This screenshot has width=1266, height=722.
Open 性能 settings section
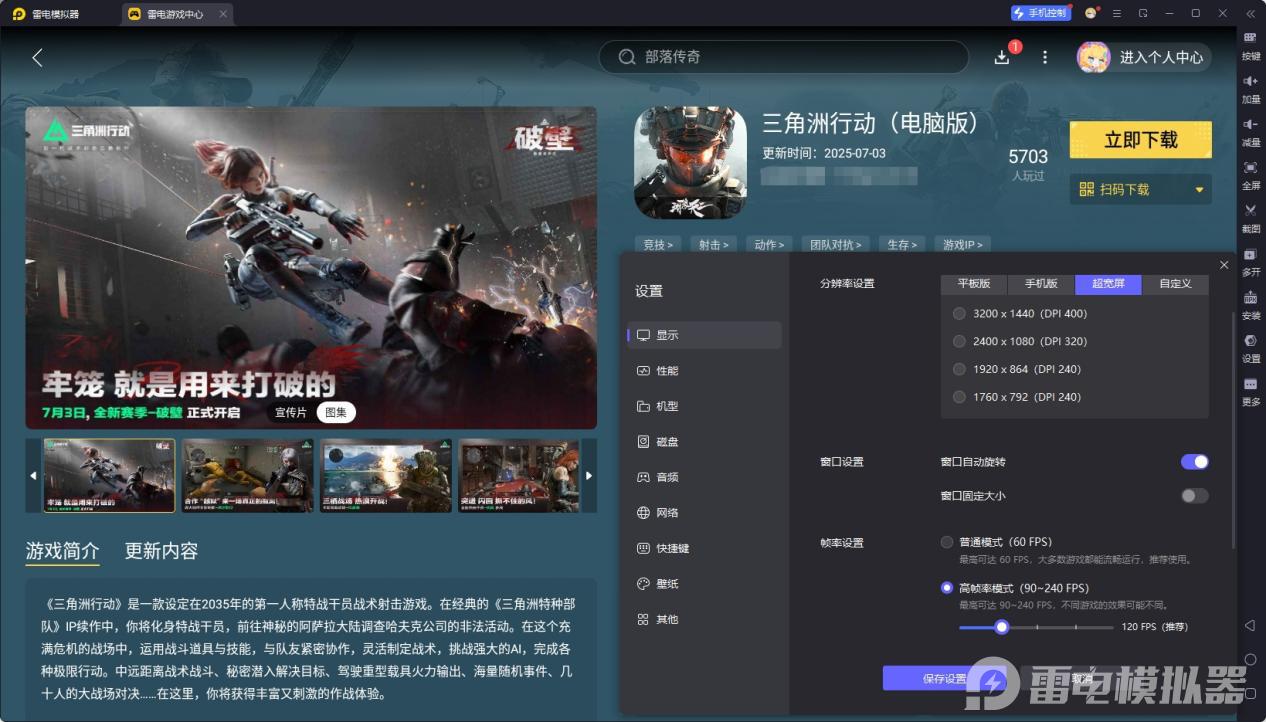click(705, 371)
